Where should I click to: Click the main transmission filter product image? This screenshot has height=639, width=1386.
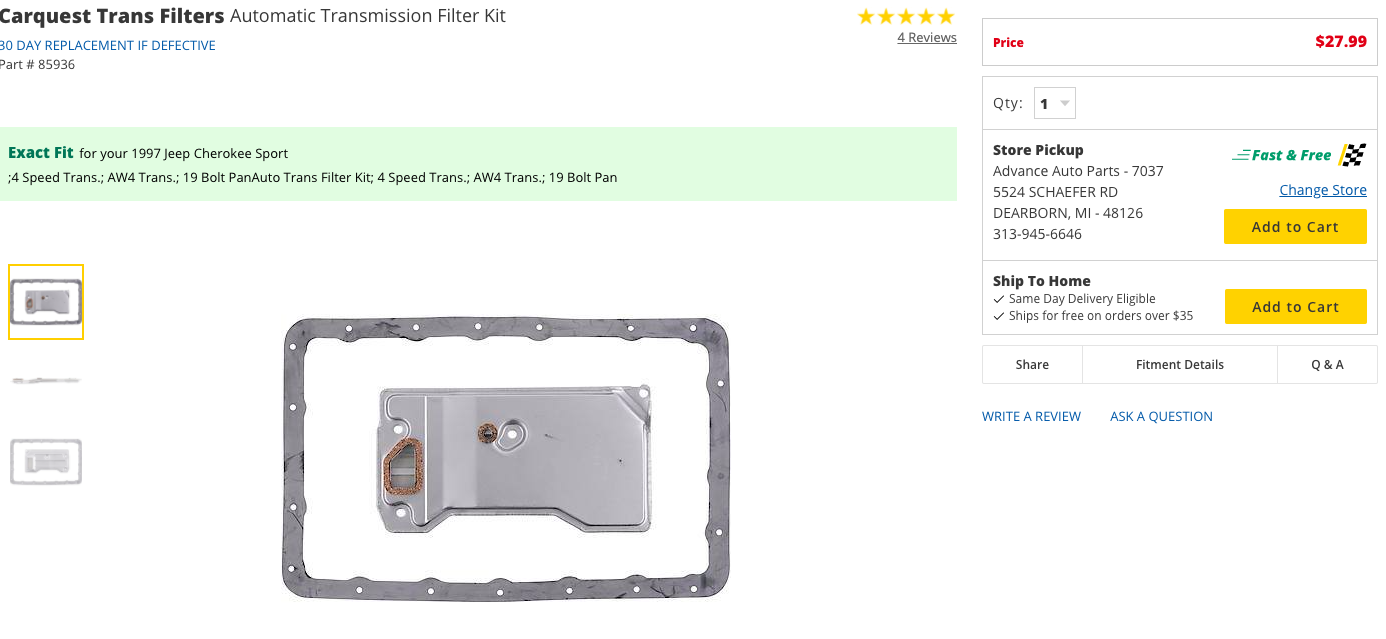(x=506, y=458)
